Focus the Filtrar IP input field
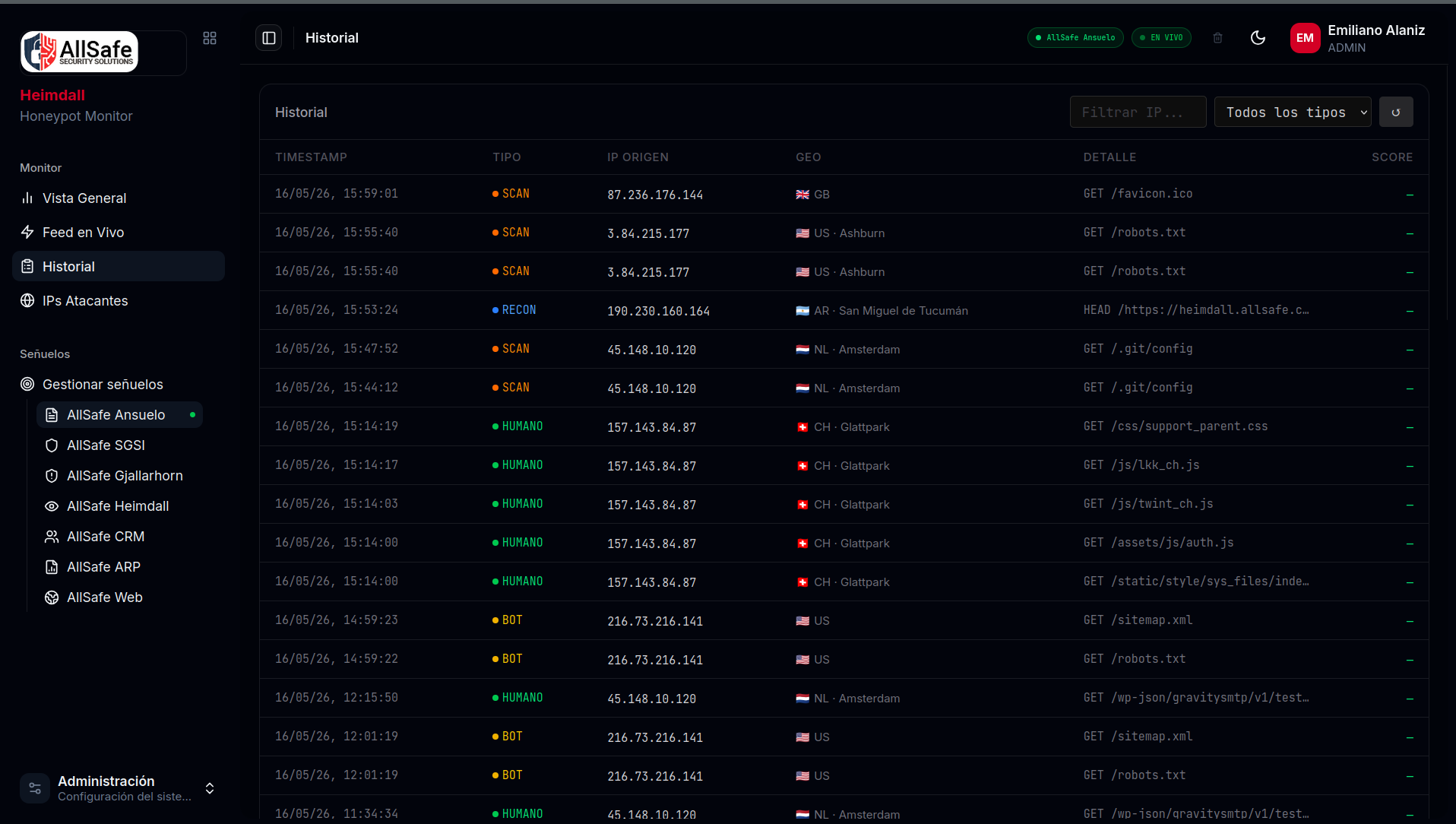 click(x=1138, y=113)
